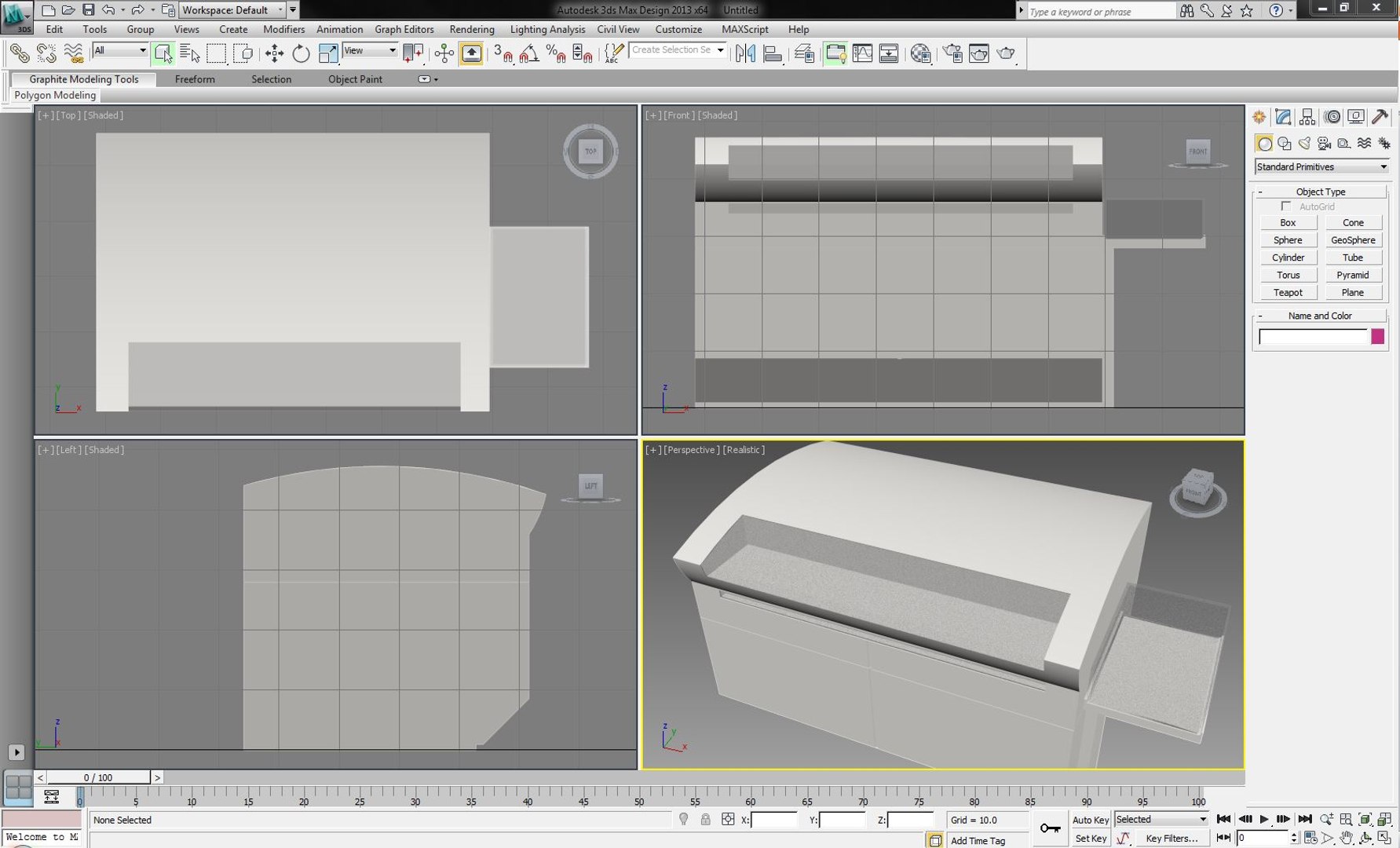
Task: Open the object color swatch
Action: [x=1377, y=337]
